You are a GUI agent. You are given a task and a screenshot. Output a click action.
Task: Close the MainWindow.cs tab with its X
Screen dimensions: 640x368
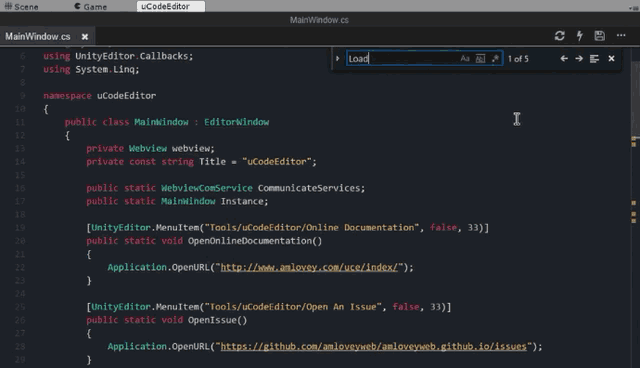click(85, 37)
